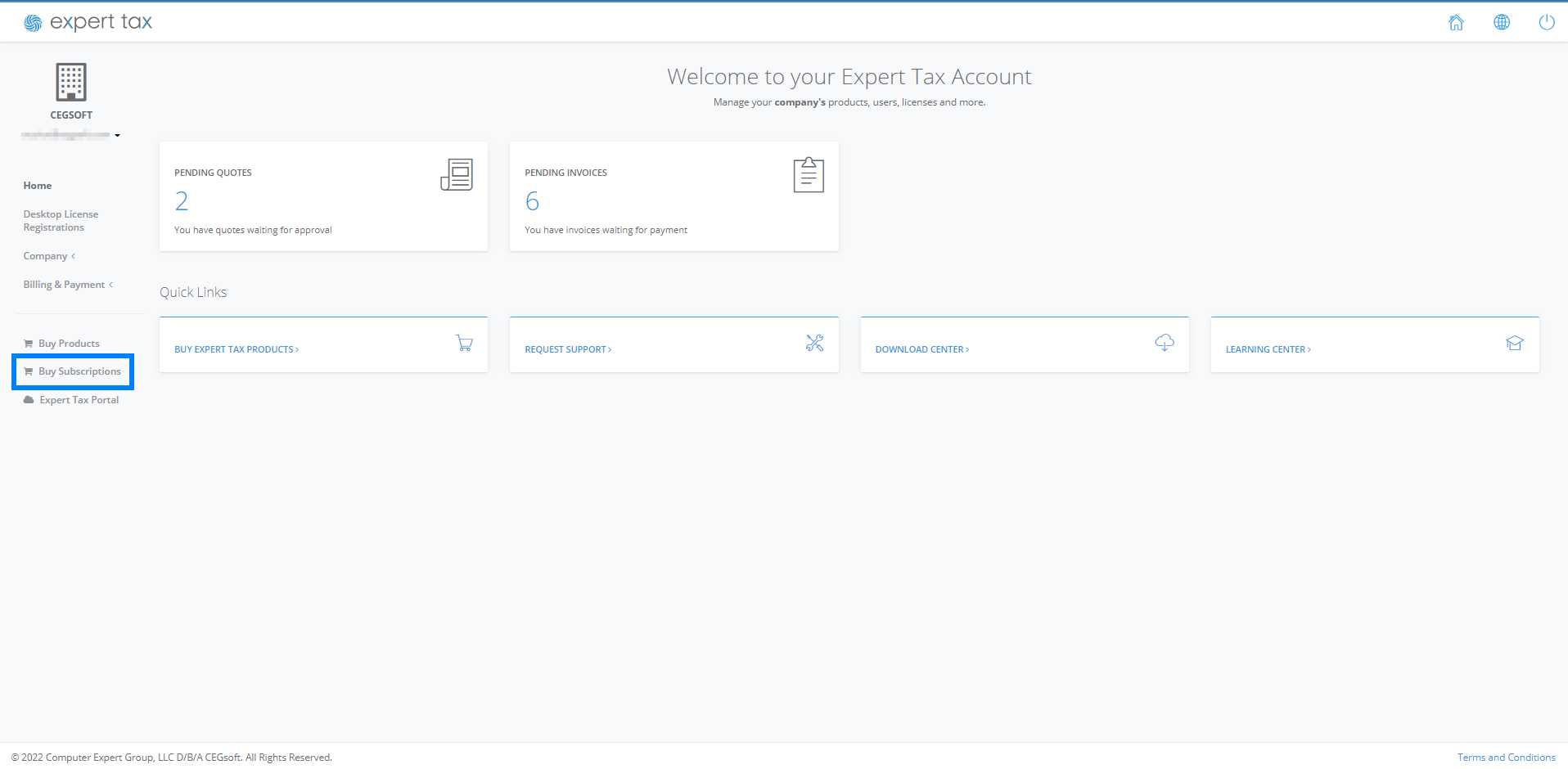Viewport: 1568px width, 769px height.
Task: Click the pending invoices clipboard icon
Action: (x=809, y=174)
